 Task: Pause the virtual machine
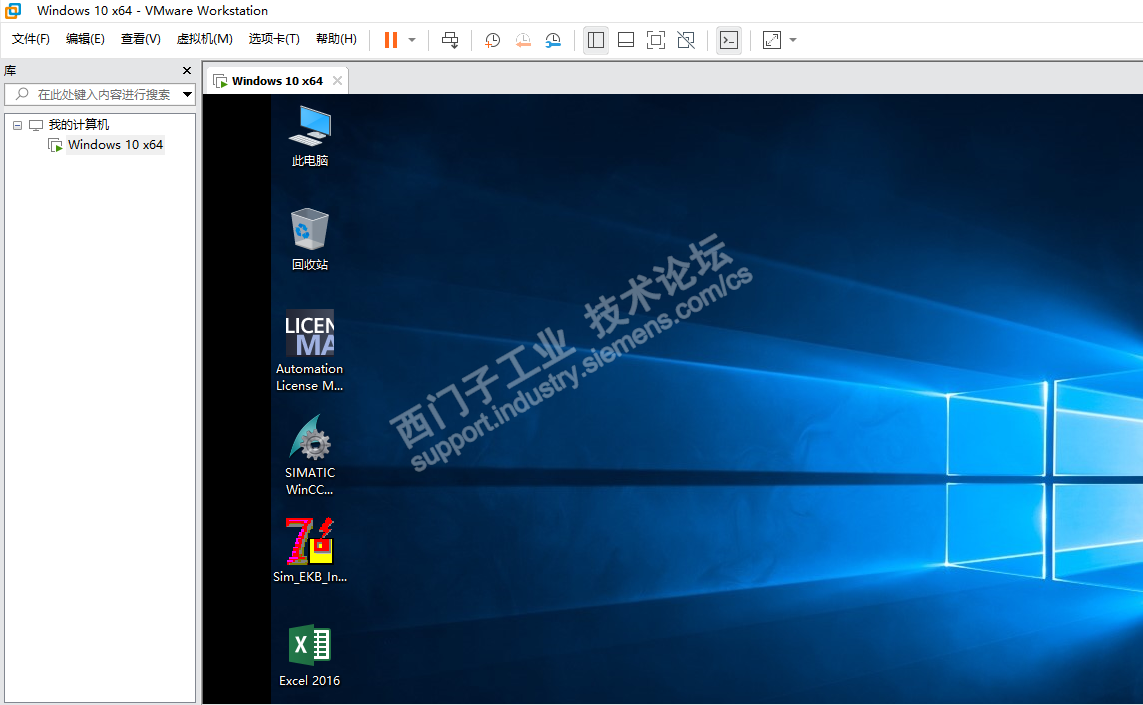coord(391,40)
